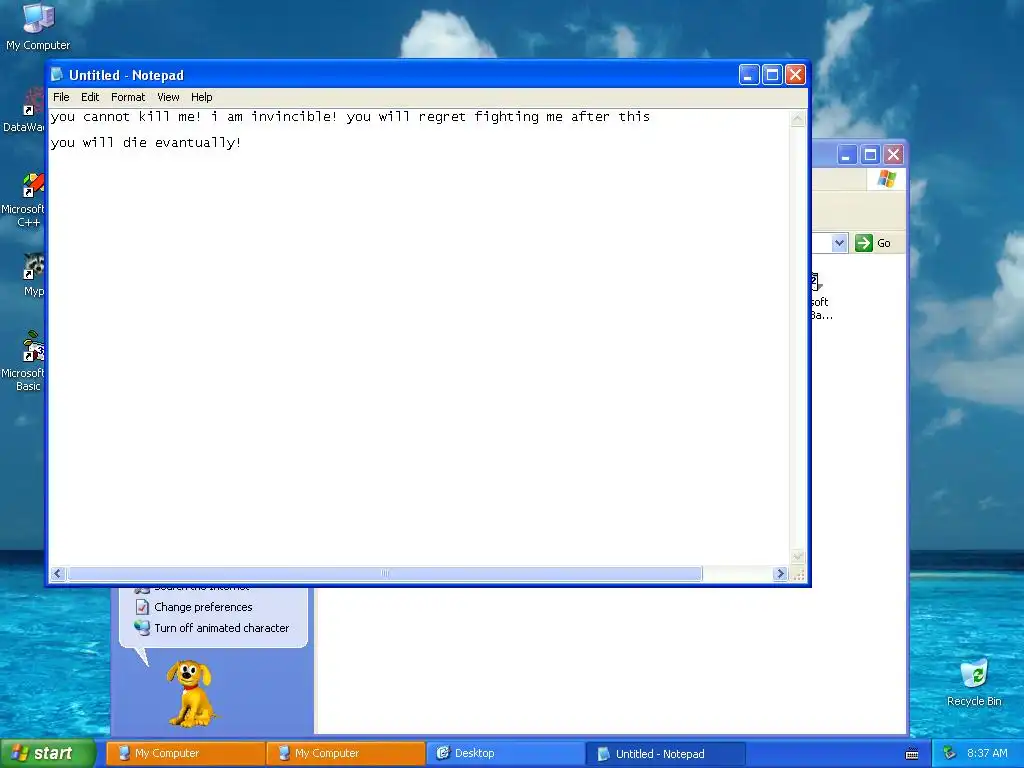
Task: Click the Notepad window resize grip
Action: tap(798, 574)
